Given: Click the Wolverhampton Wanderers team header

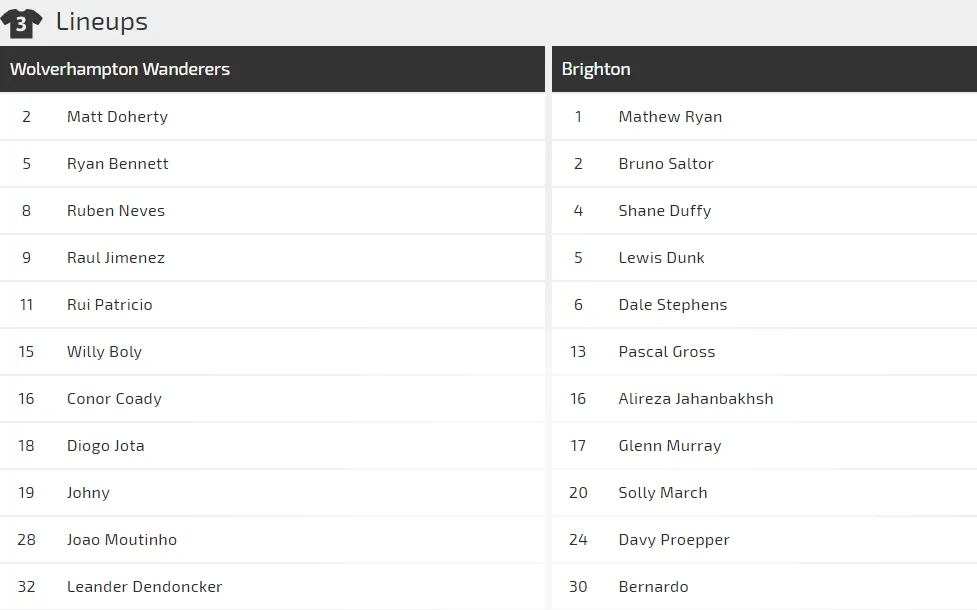Looking at the screenshot, I should (x=120, y=69).
